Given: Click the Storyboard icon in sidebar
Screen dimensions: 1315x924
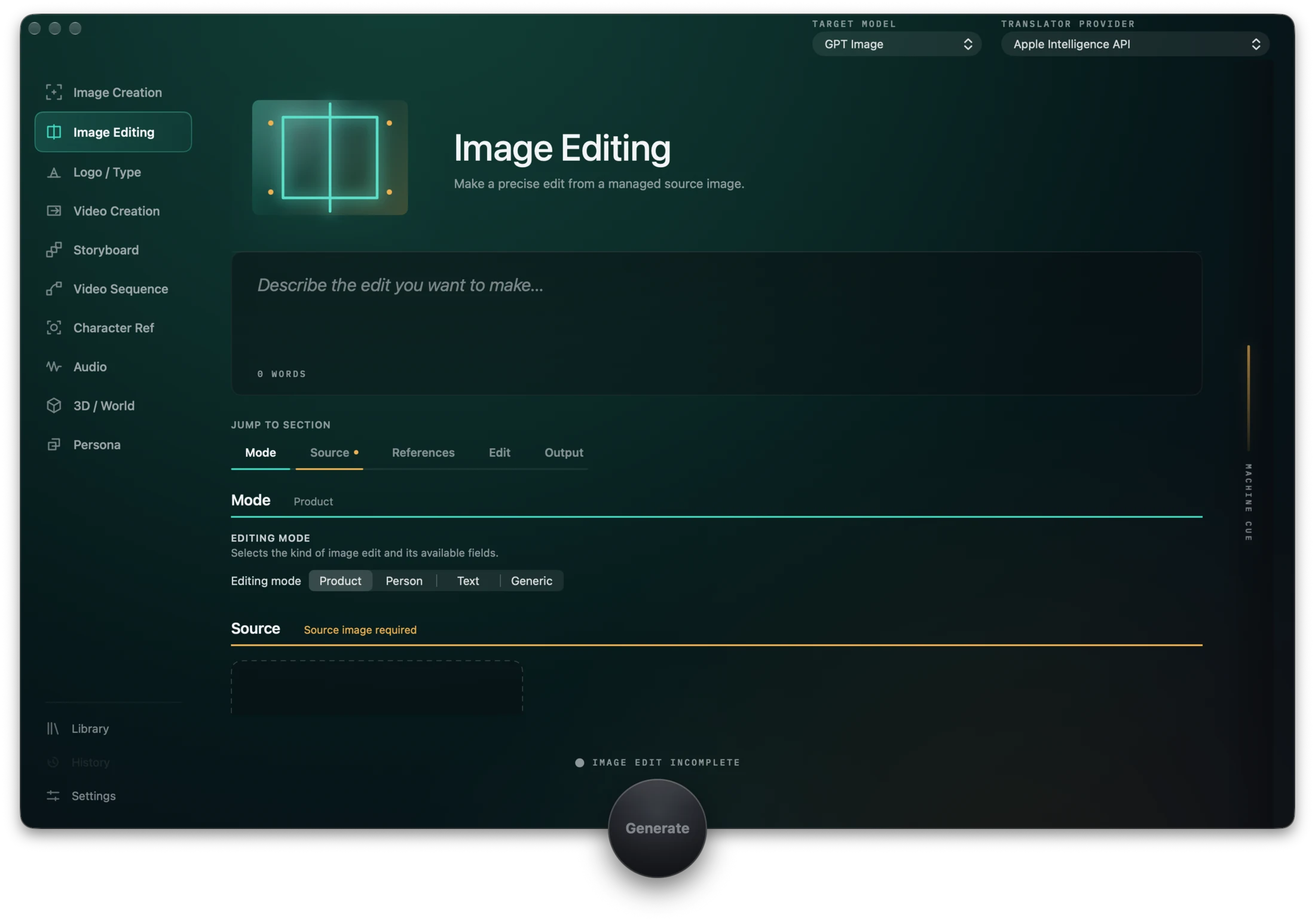Looking at the screenshot, I should pyautogui.click(x=54, y=250).
